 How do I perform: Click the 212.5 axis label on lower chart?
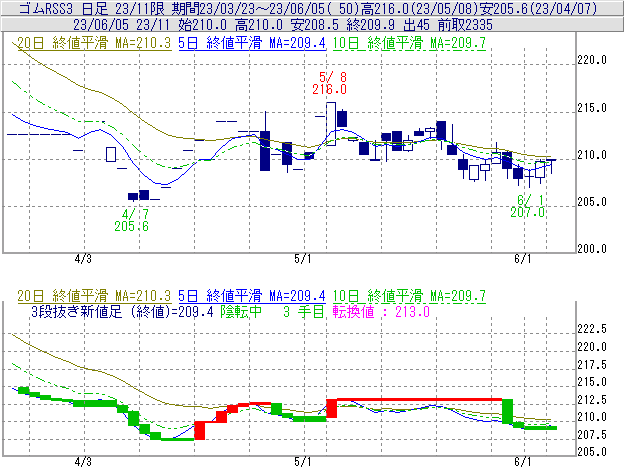point(592,399)
